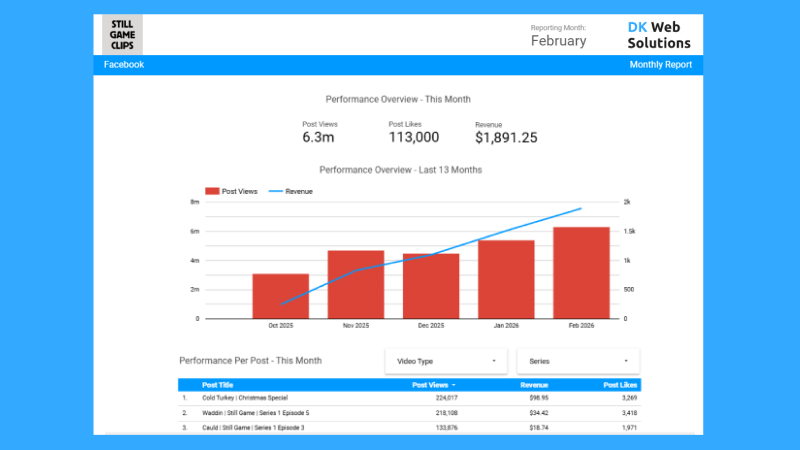Click the 3,269 likes cell
Screen dimensions: 800x450
tap(629, 398)
